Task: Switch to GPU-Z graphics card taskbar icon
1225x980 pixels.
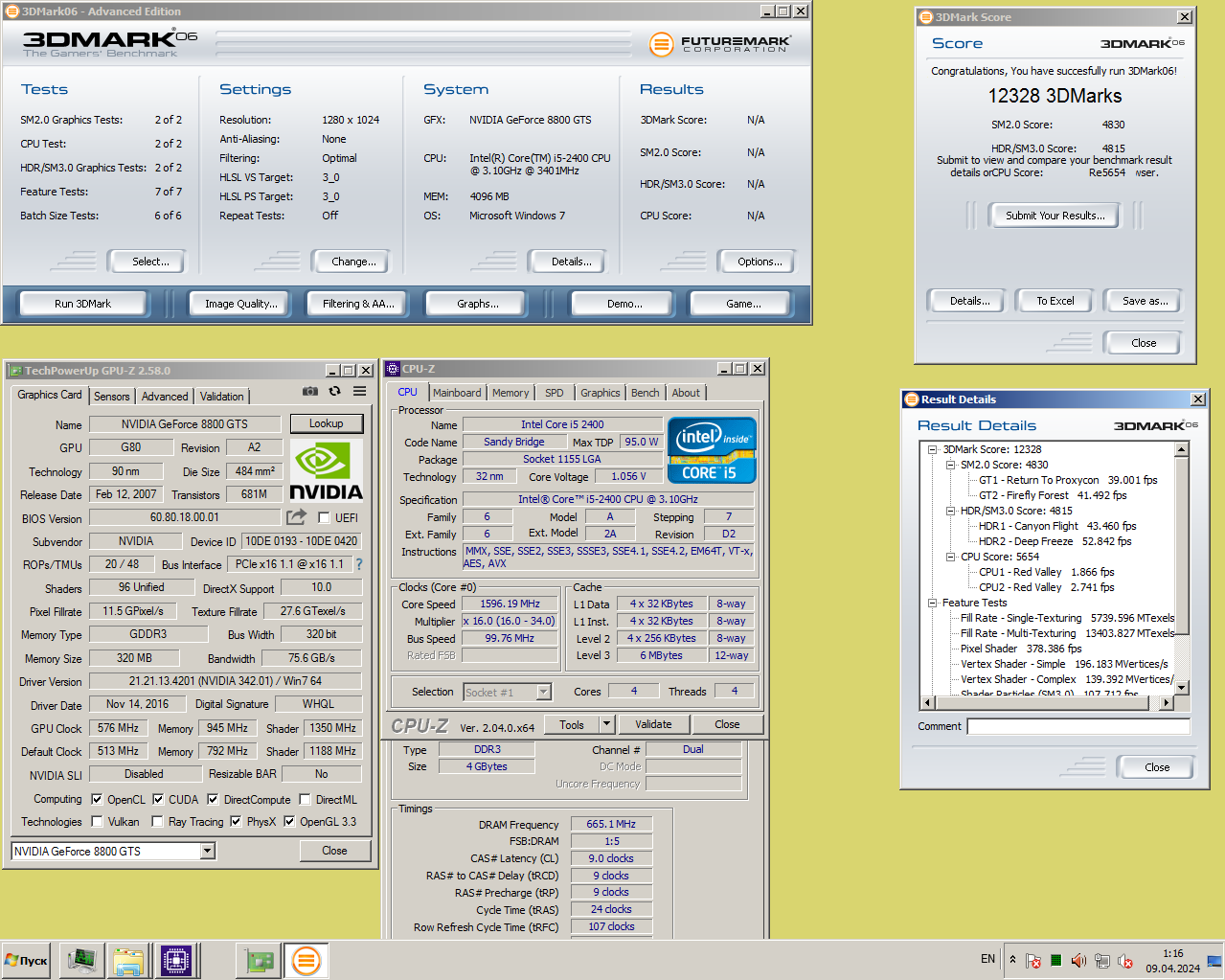Action: (259, 960)
